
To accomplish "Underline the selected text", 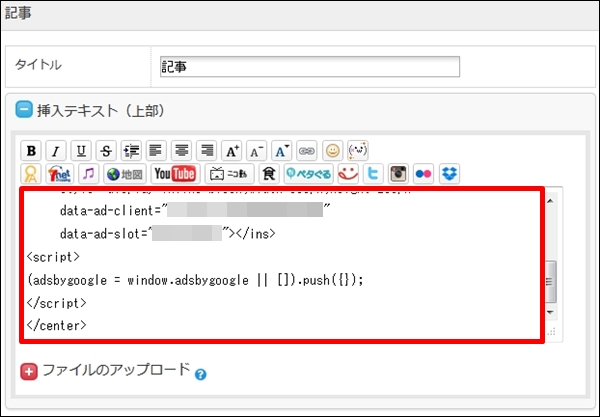I will [81, 151].
